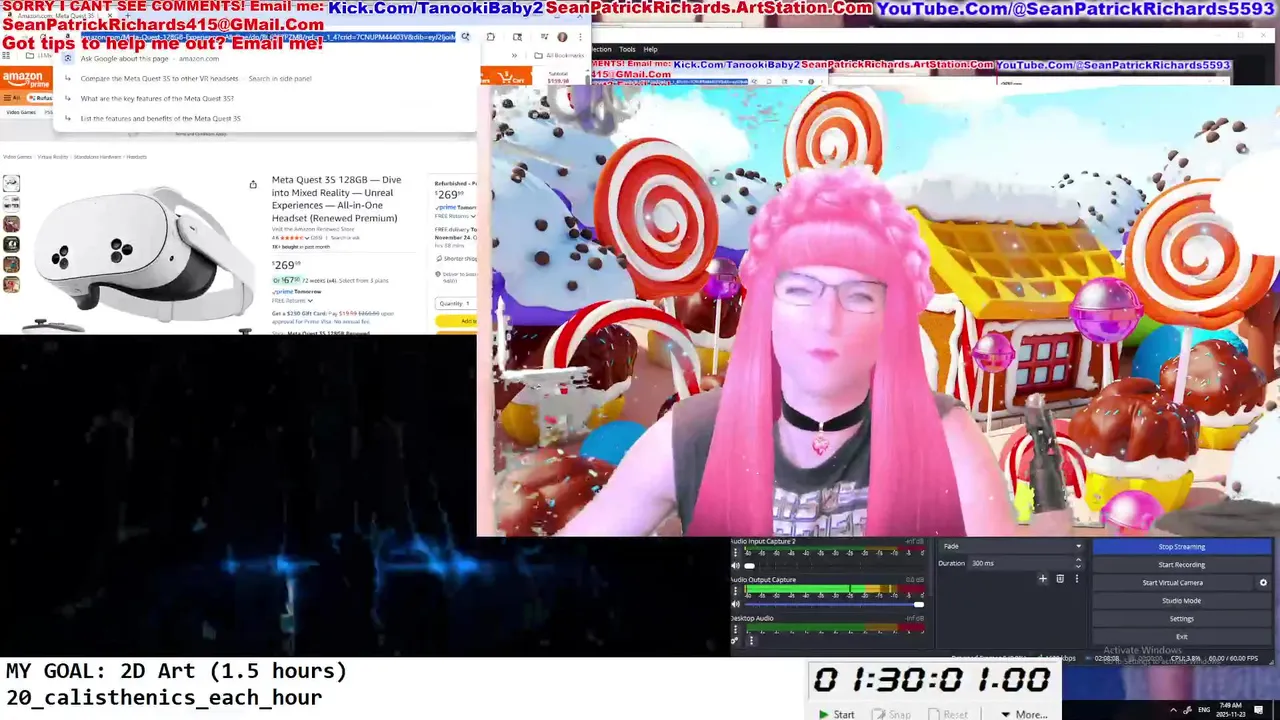Screen dimensions: 1280x720
Task: Click Chrome address bar URL
Action: pos(268,37)
